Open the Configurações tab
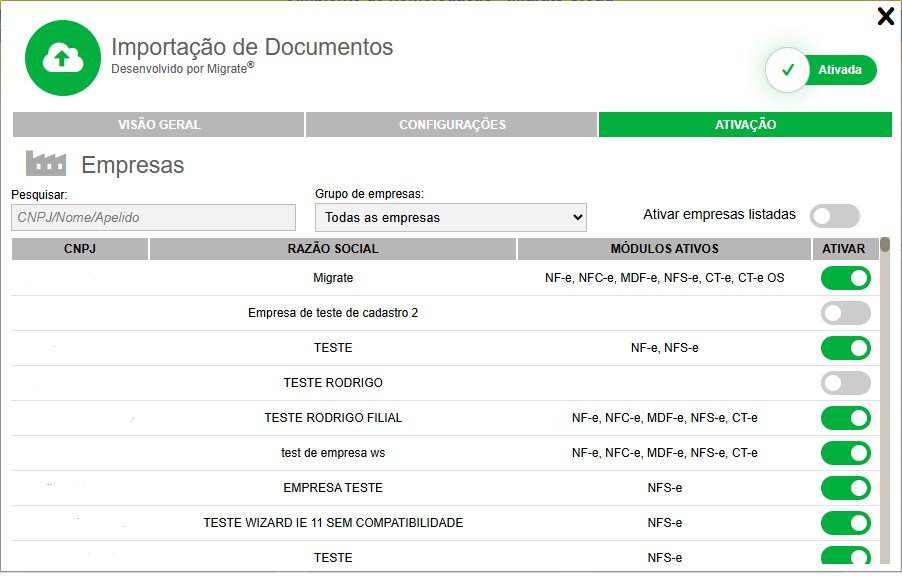The image size is (902, 587). [x=452, y=125]
